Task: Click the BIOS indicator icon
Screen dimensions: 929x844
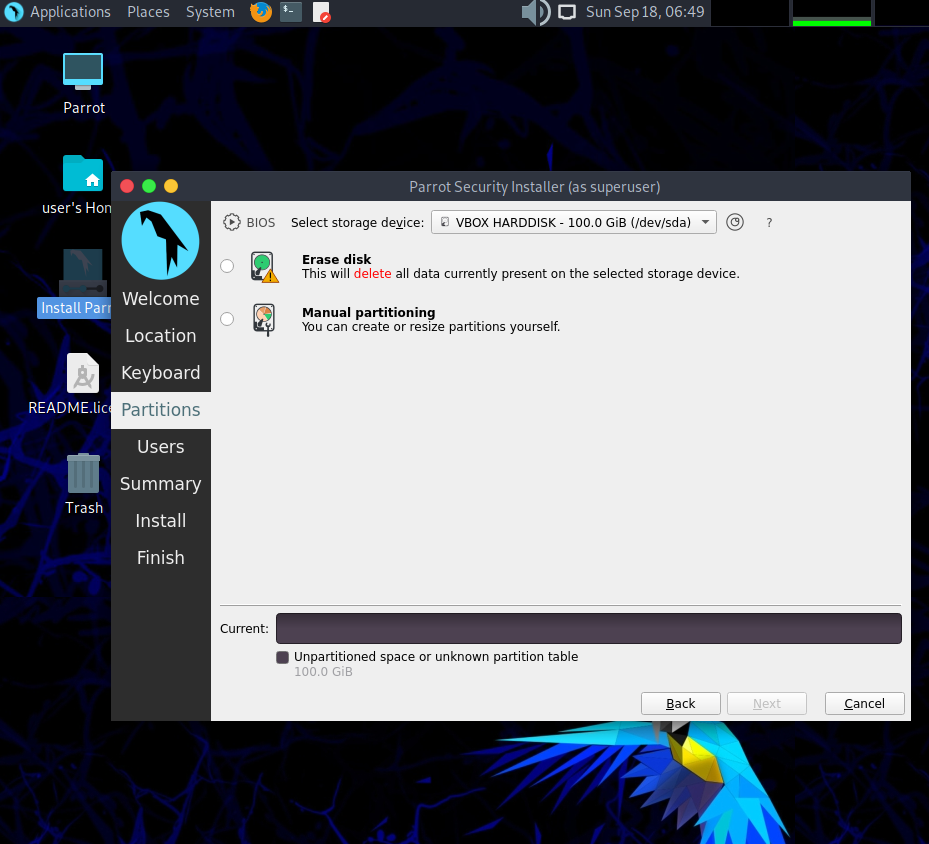Action: coord(231,222)
